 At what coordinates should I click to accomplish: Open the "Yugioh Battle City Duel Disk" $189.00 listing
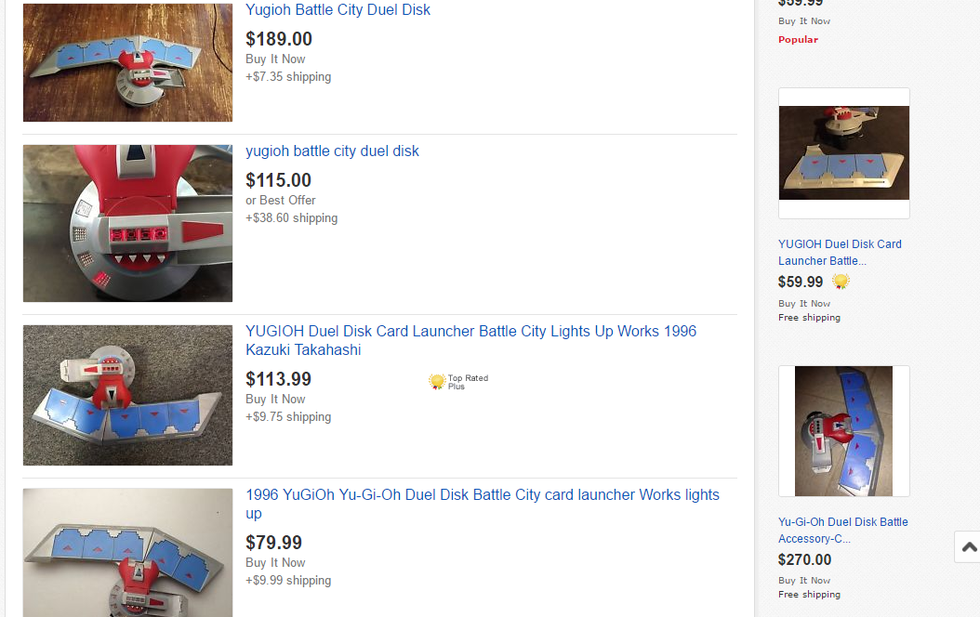tap(338, 10)
